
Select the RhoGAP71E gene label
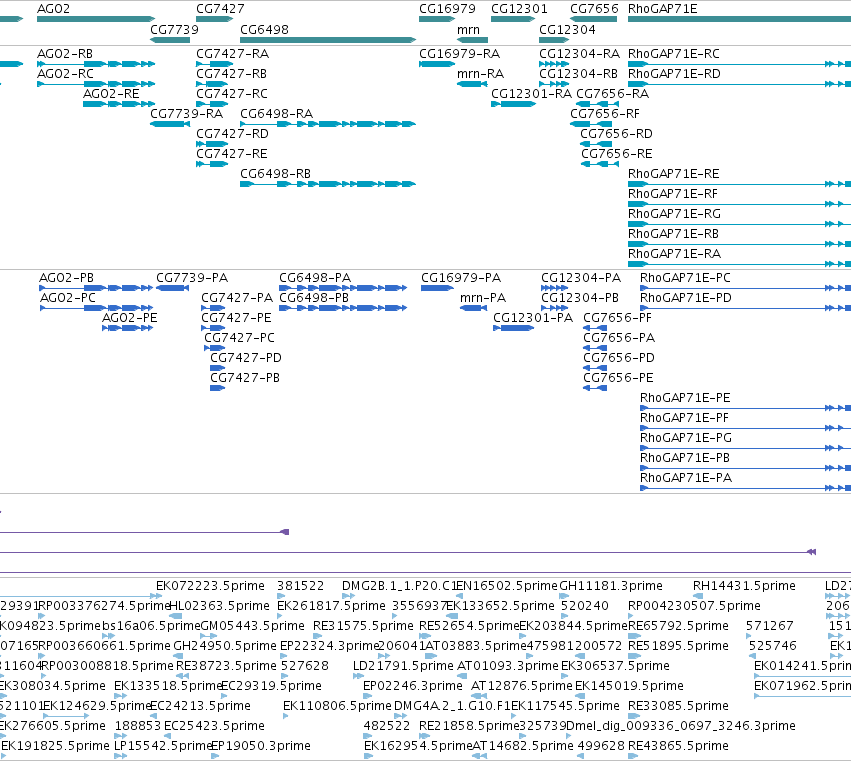[663, 9]
